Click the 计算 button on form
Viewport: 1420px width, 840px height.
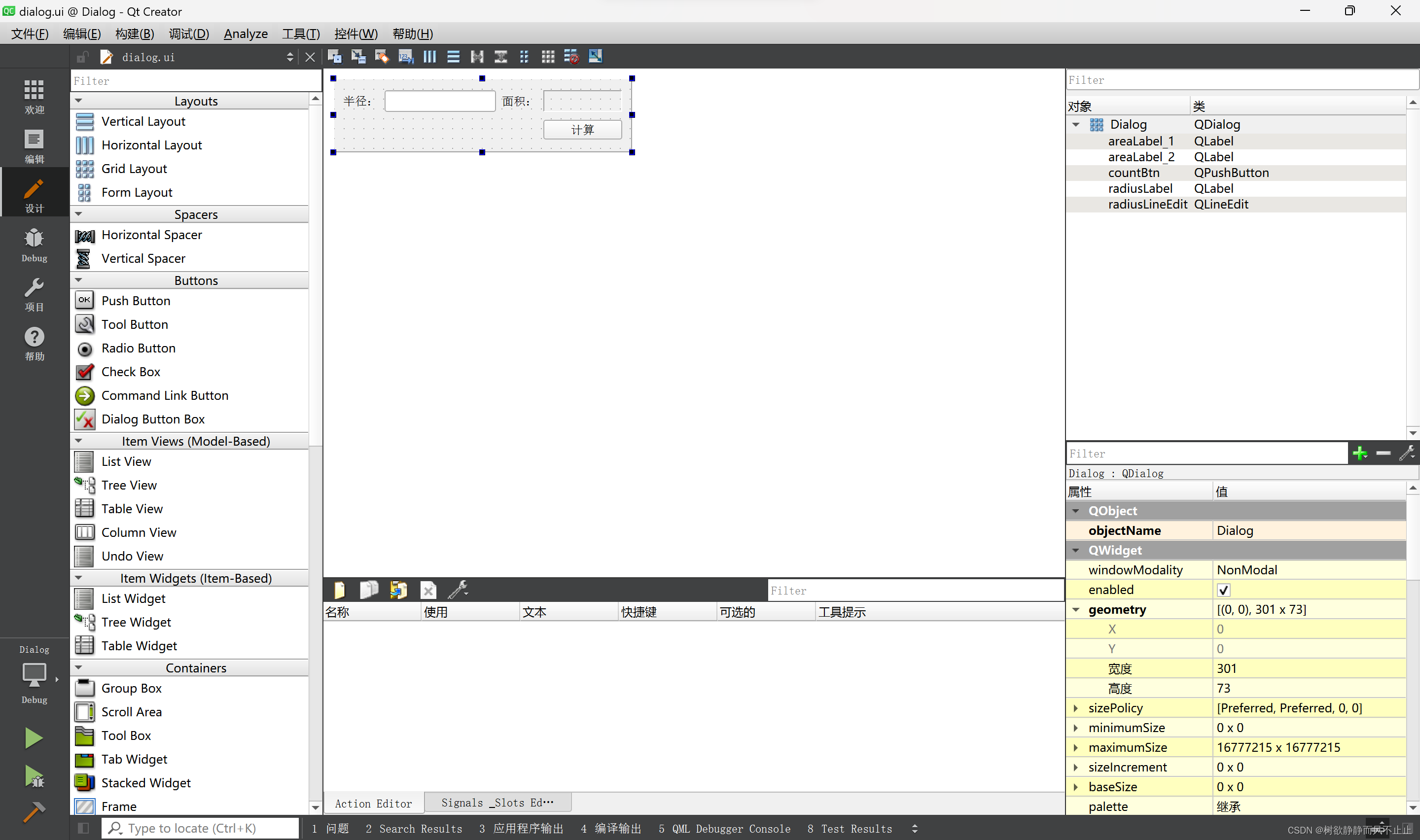[582, 130]
